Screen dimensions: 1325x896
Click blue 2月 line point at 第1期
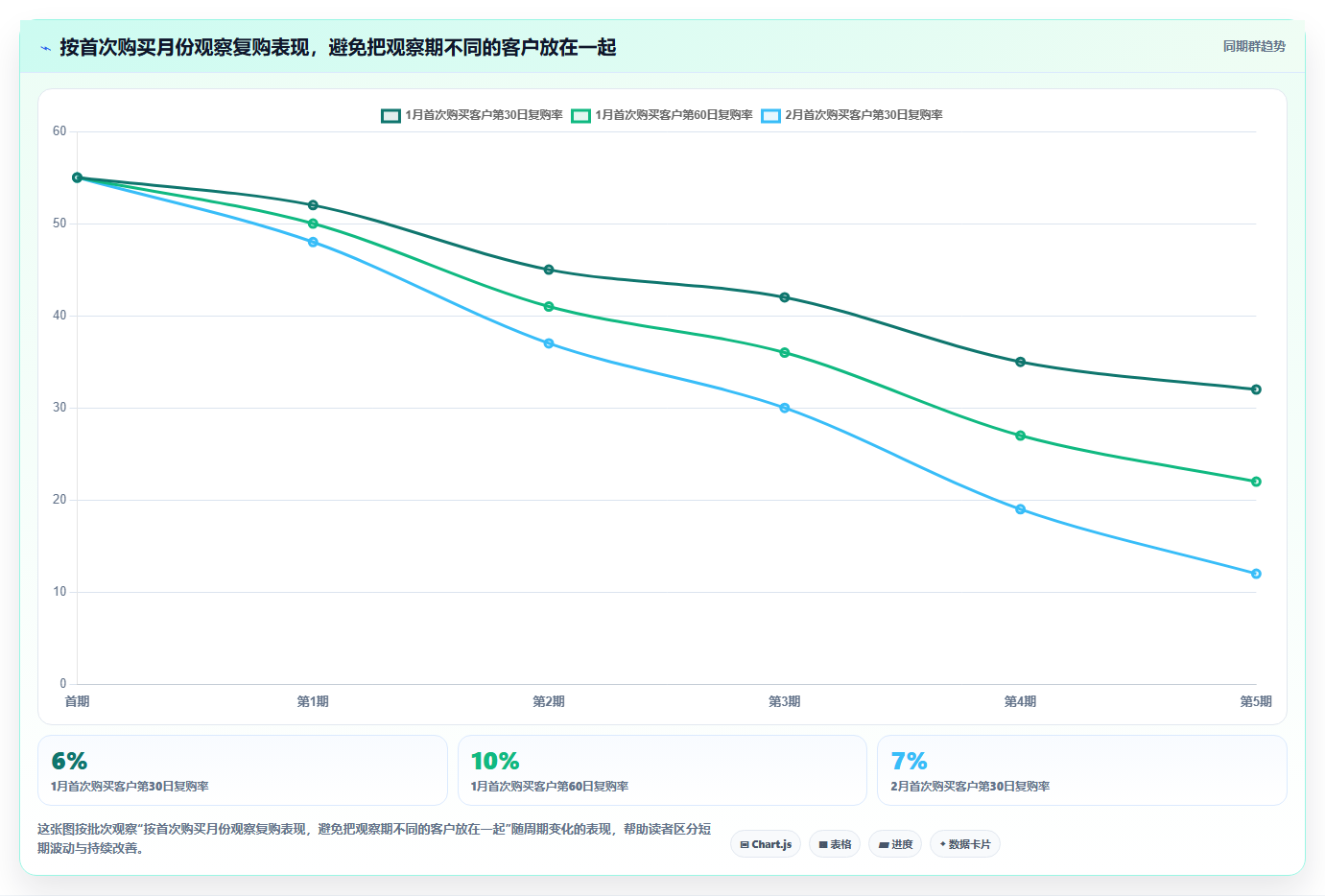313,242
